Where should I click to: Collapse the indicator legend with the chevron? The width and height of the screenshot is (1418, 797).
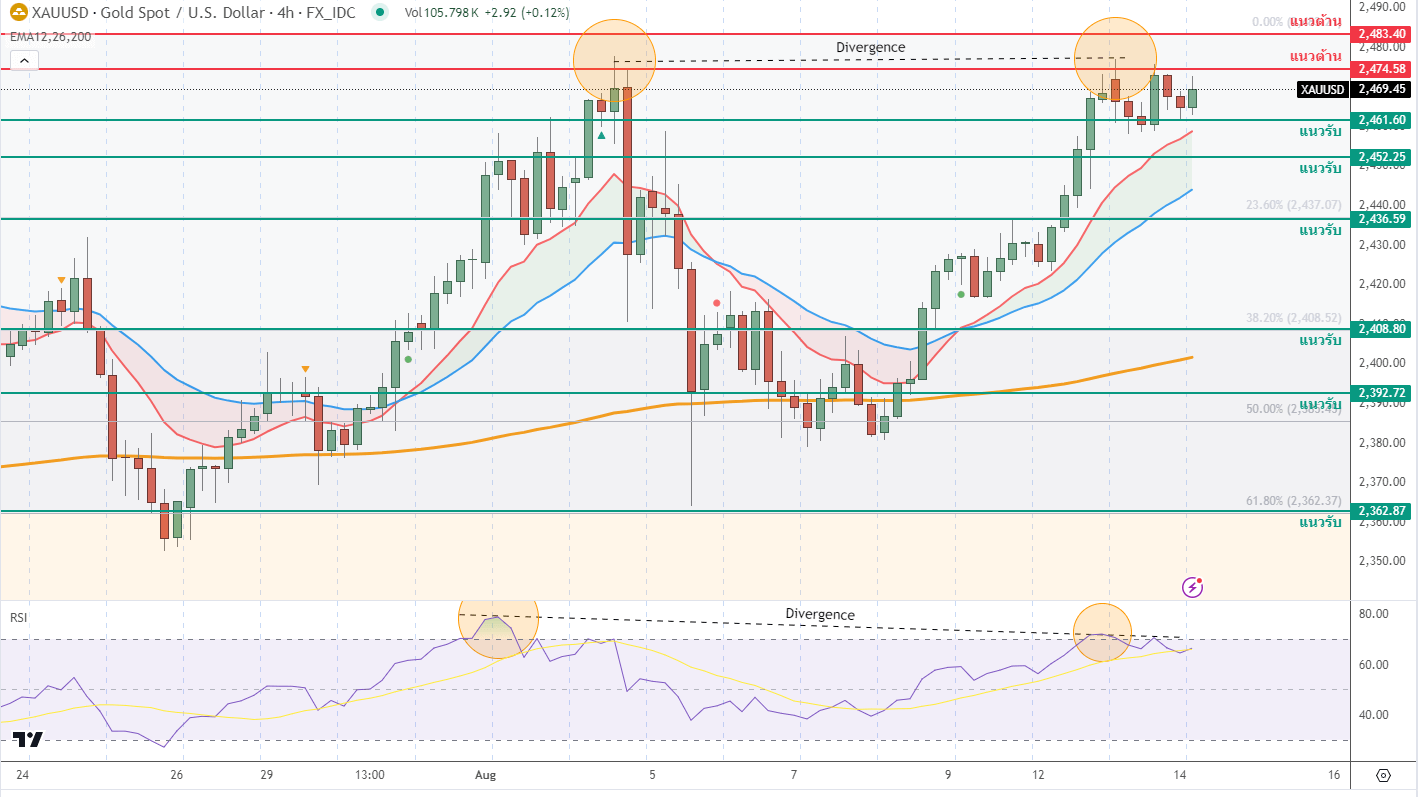[24, 60]
